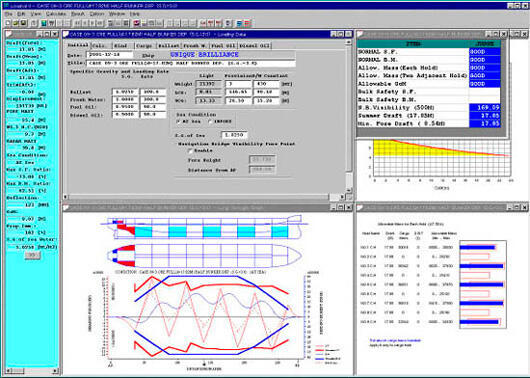Viewport: 530px width, 378px height.
Task: Click the blue note text under bar chart
Action: 395,340
